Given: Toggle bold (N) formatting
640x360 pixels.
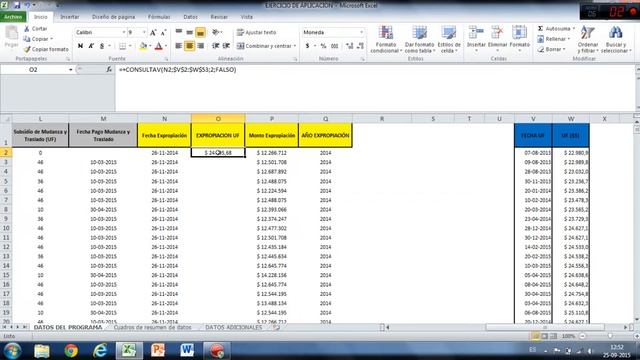Looking at the screenshot, I should [x=80, y=46].
